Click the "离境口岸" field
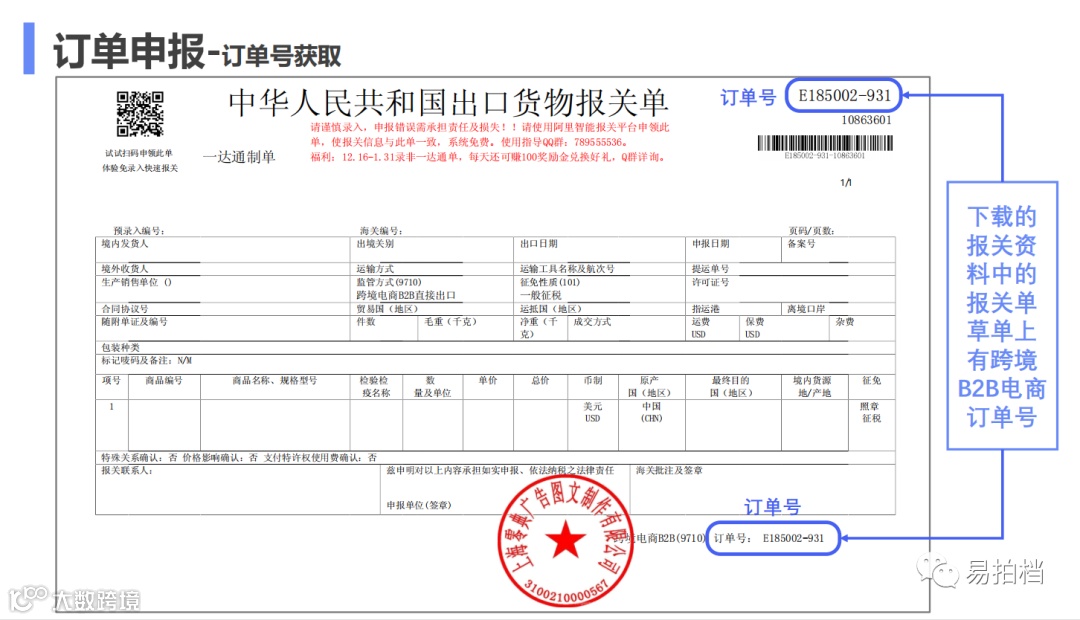Screen dimensions: 1080x620 (x=838, y=309)
